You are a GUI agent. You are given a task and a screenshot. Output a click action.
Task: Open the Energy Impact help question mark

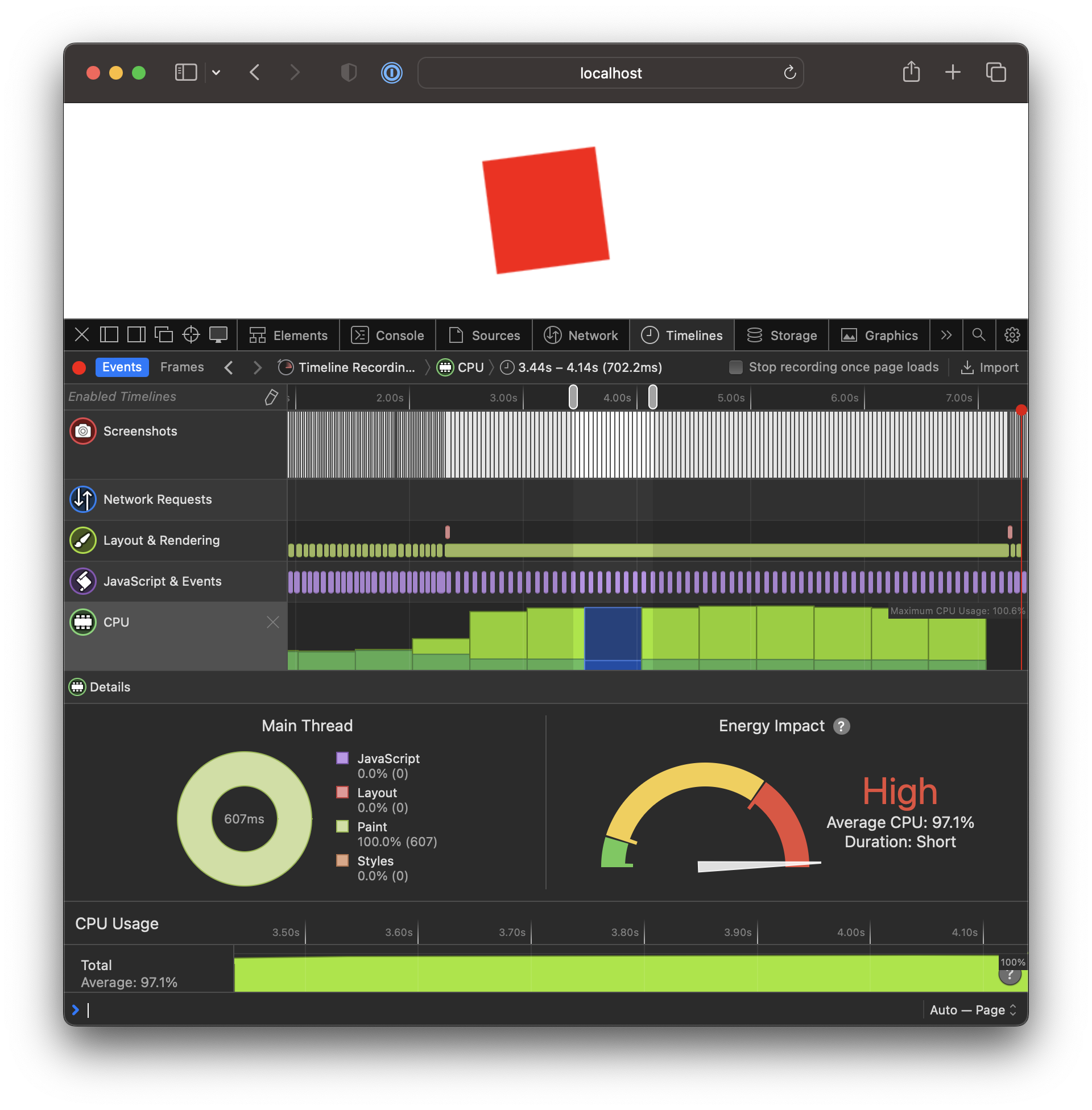(841, 726)
